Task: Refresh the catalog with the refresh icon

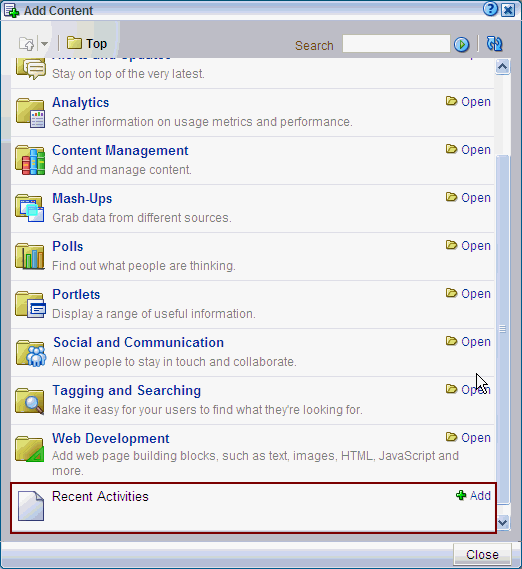Action: coord(494,44)
